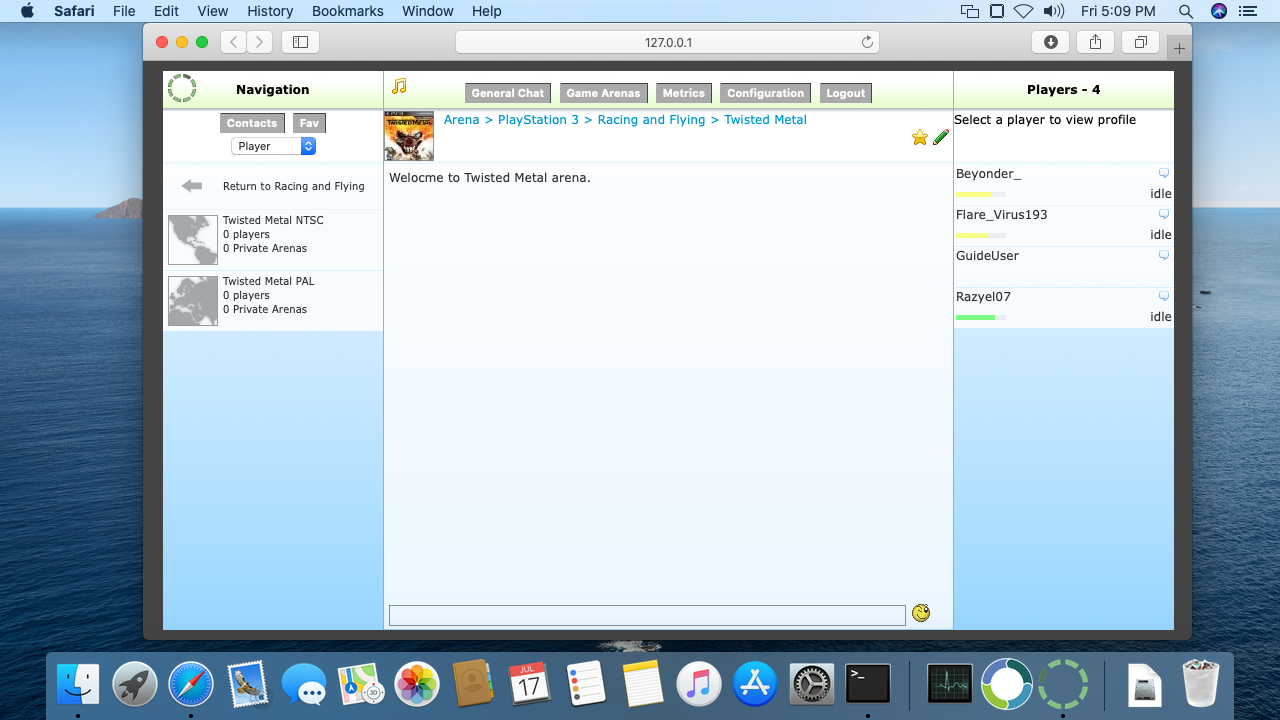Open the Safari Share menu
The height and width of the screenshot is (720, 1280).
click(x=1095, y=42)
